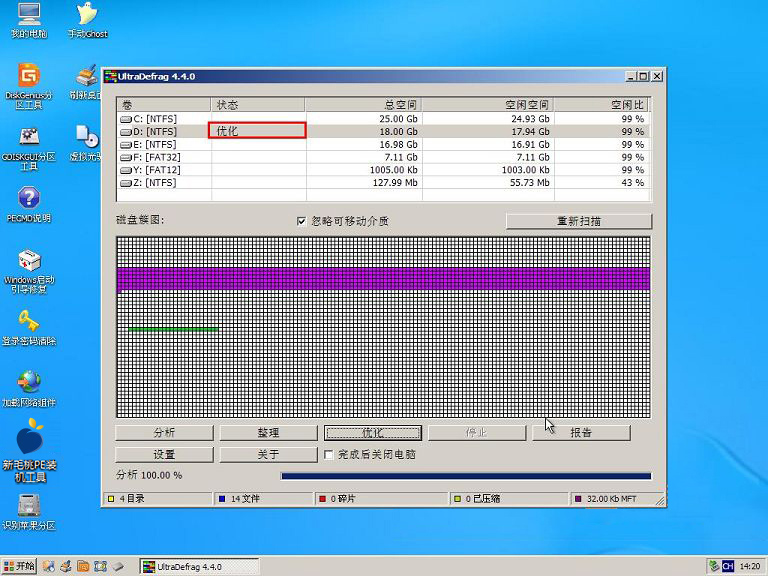Open the 我的电脑 desktop icon
768x576 pixels.
tap(28, 20)
